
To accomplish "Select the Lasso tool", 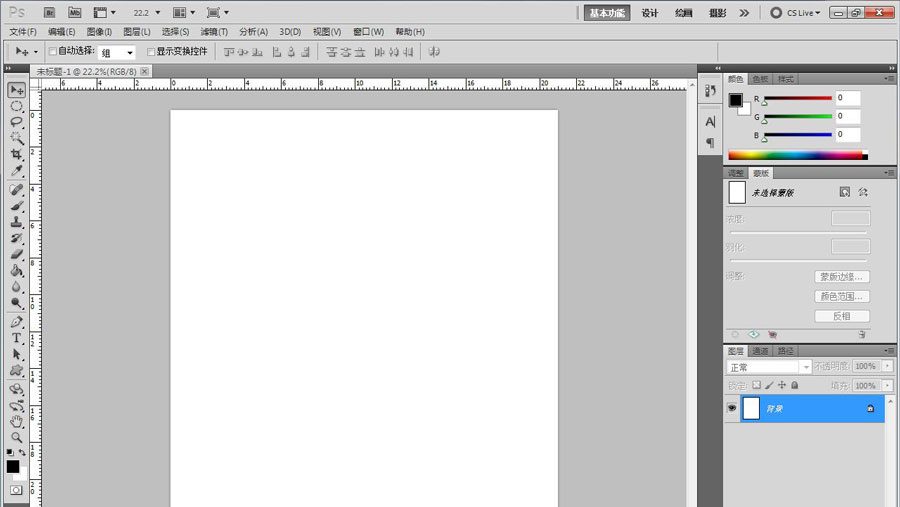I will pos(17,122).
